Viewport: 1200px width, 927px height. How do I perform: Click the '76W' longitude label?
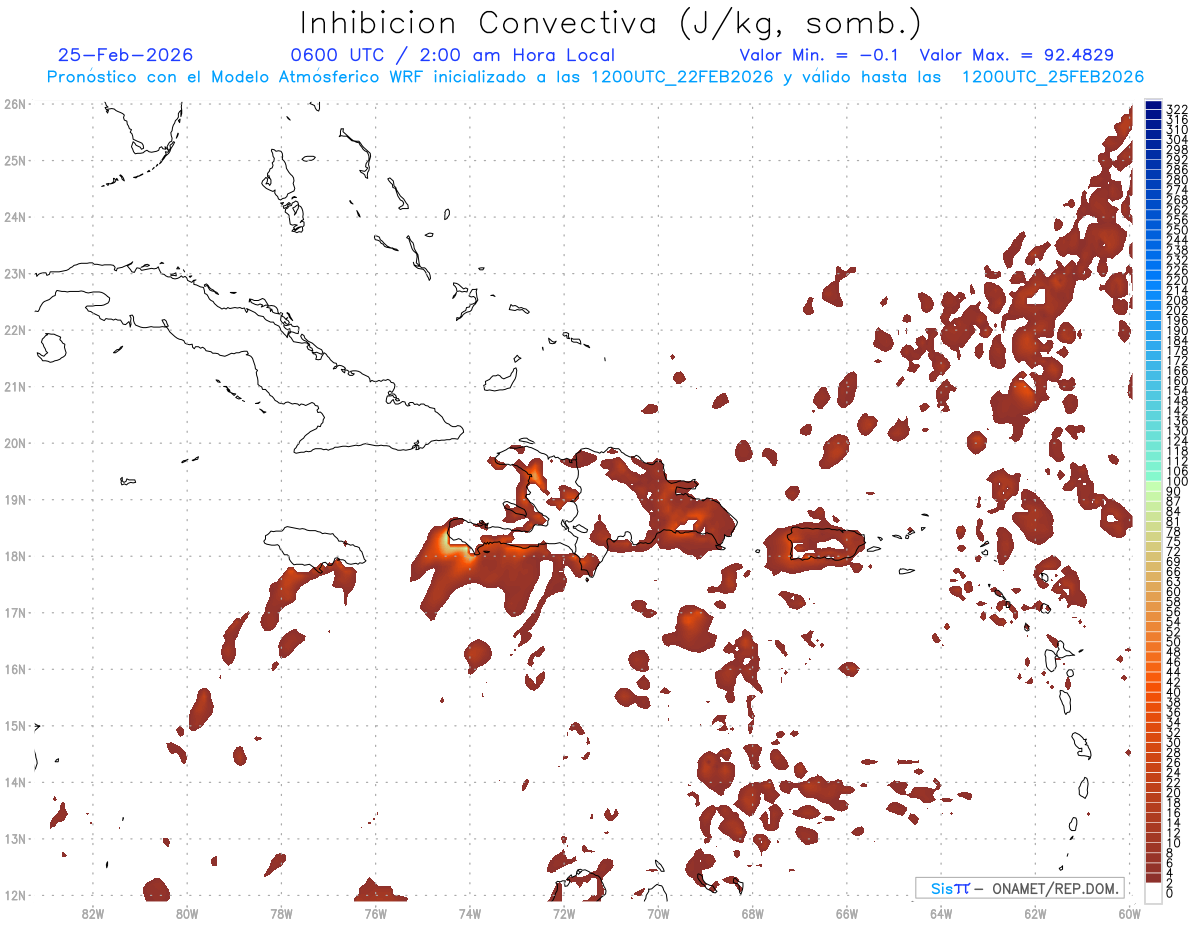[x=375, y=914]
